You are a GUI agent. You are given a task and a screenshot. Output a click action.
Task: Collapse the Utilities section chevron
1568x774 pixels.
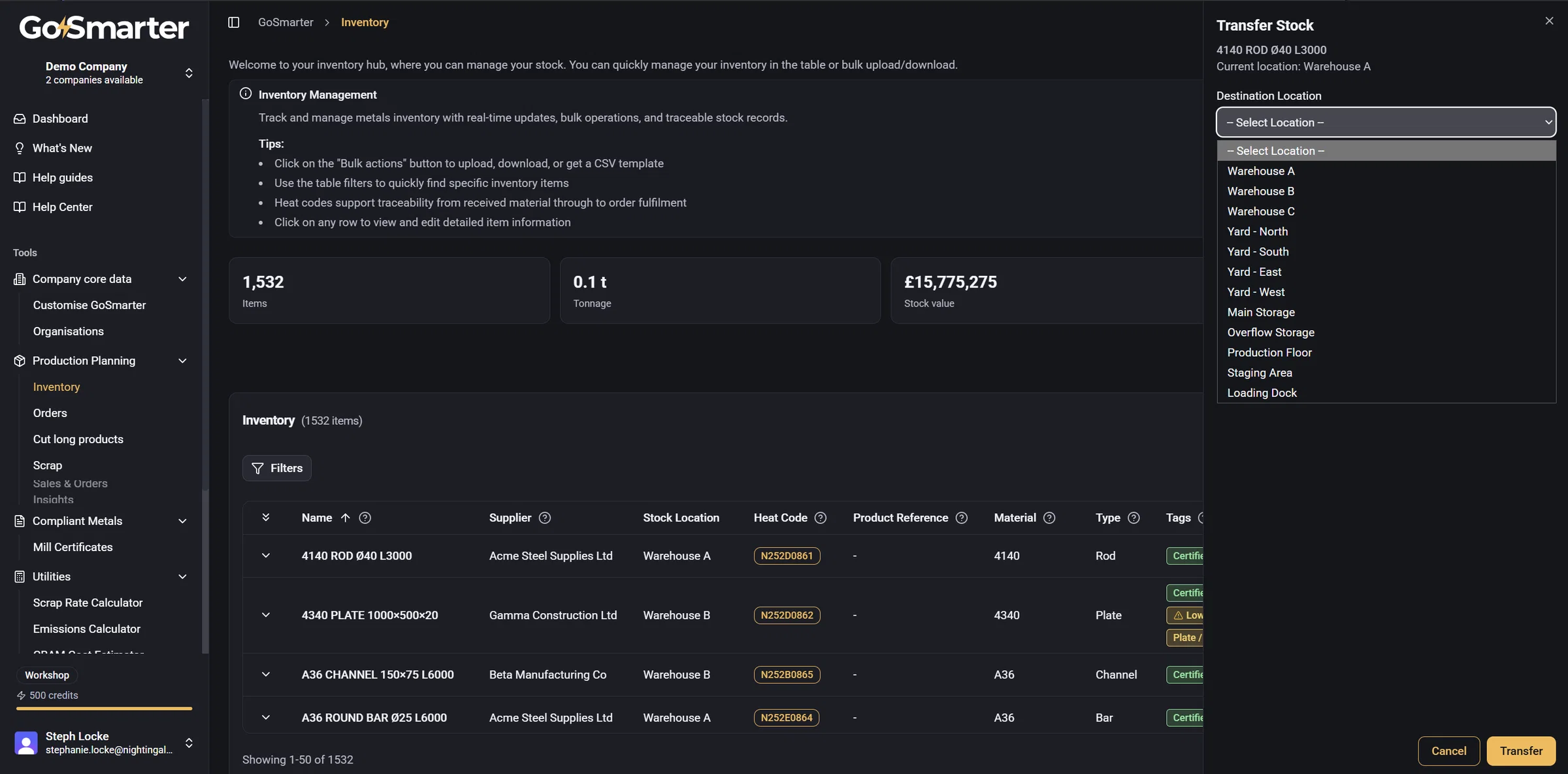(x=183, y=577)
